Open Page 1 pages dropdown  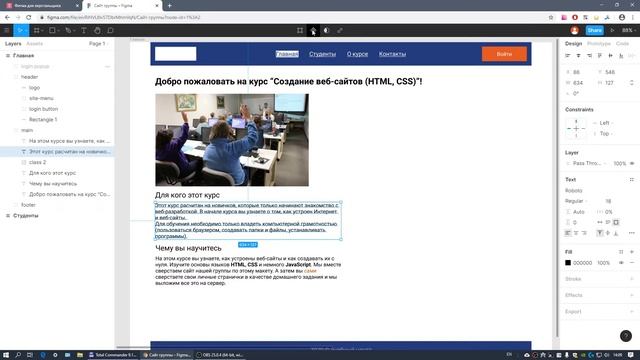(98, 44)
